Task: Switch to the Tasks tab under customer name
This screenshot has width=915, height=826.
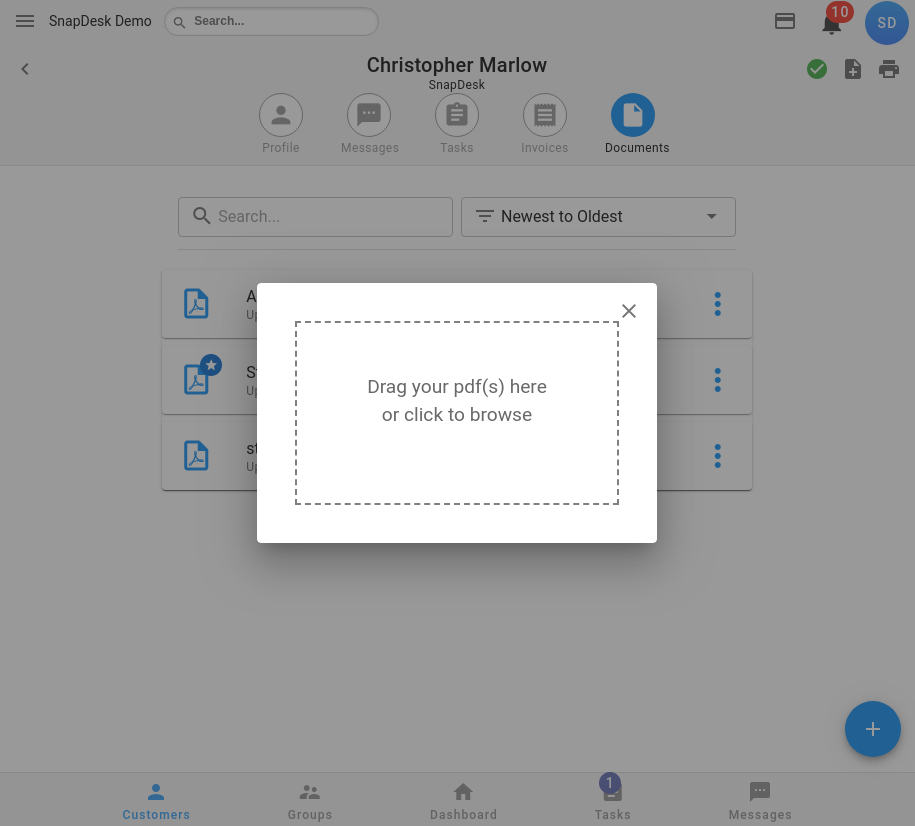Action: [457, 124]
